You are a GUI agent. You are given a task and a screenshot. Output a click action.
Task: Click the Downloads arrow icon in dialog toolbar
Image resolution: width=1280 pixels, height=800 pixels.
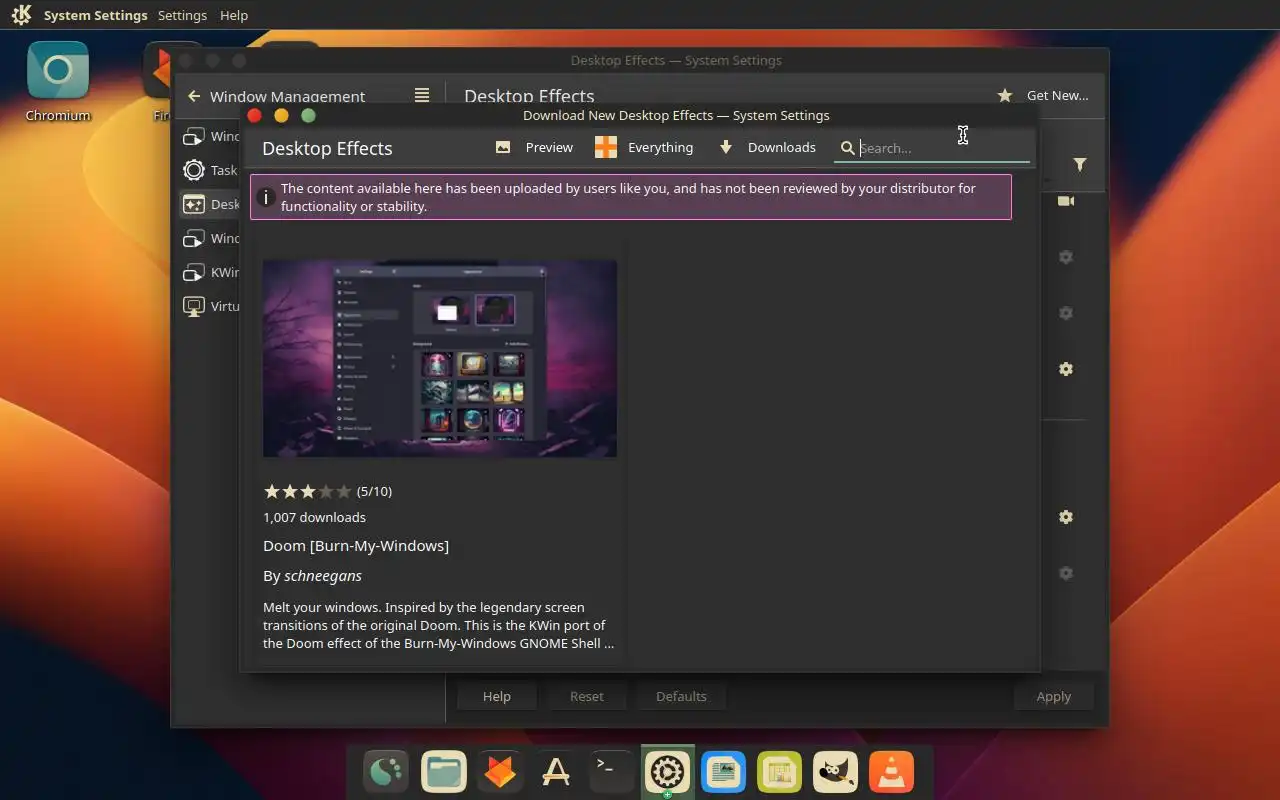726,147
